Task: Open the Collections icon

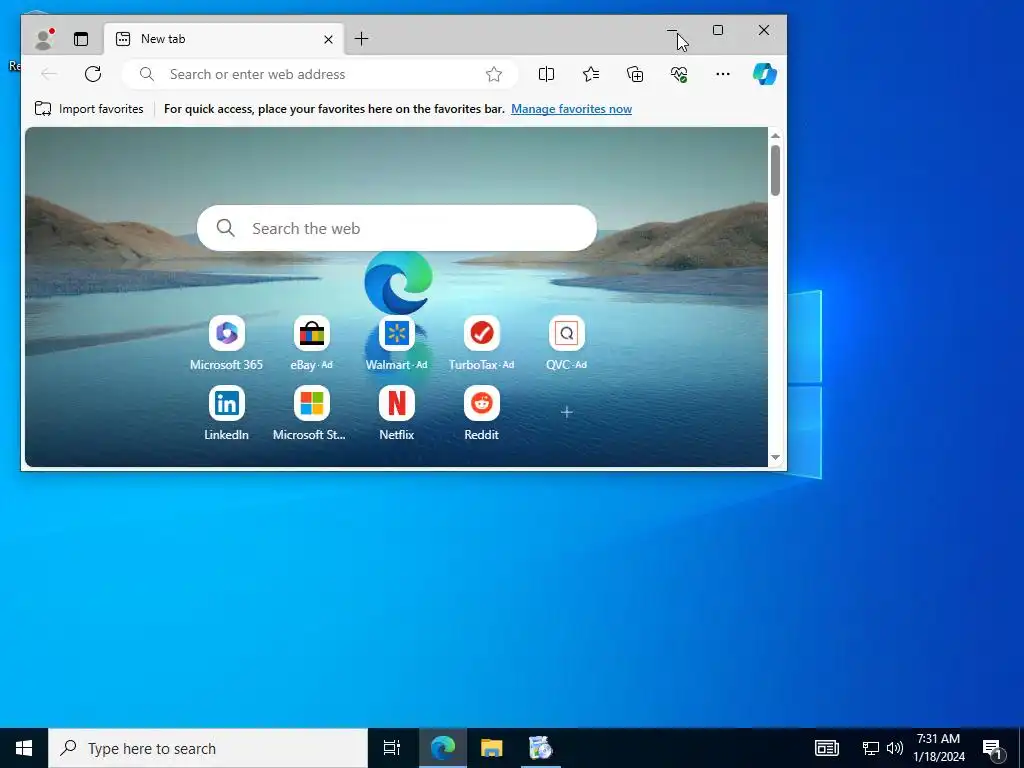Action: [635, 74]
